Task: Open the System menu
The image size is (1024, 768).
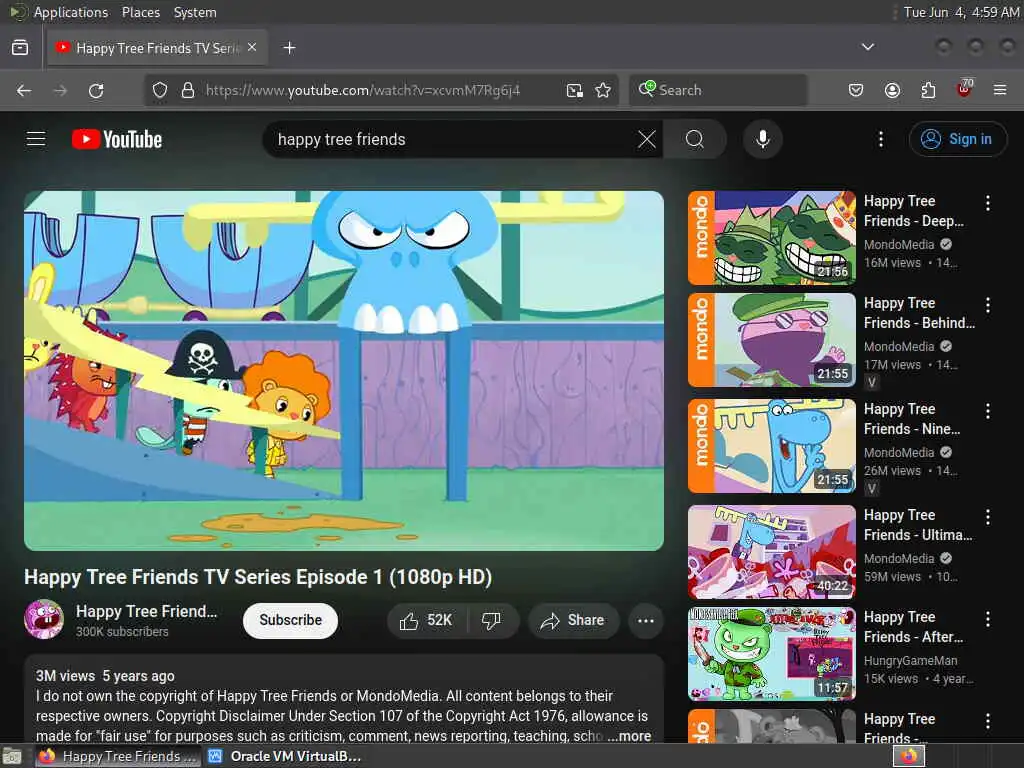Action: tap(195, 12)
